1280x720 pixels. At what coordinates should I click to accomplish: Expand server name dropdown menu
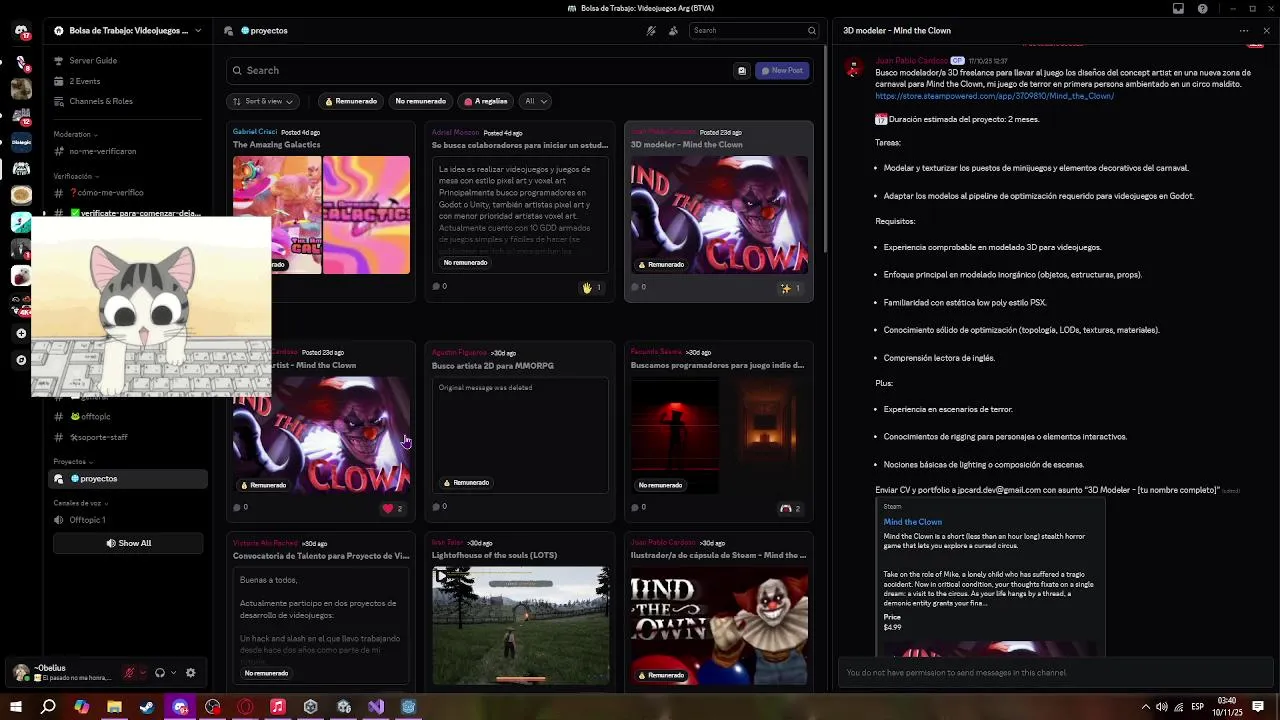coord(198,31)
